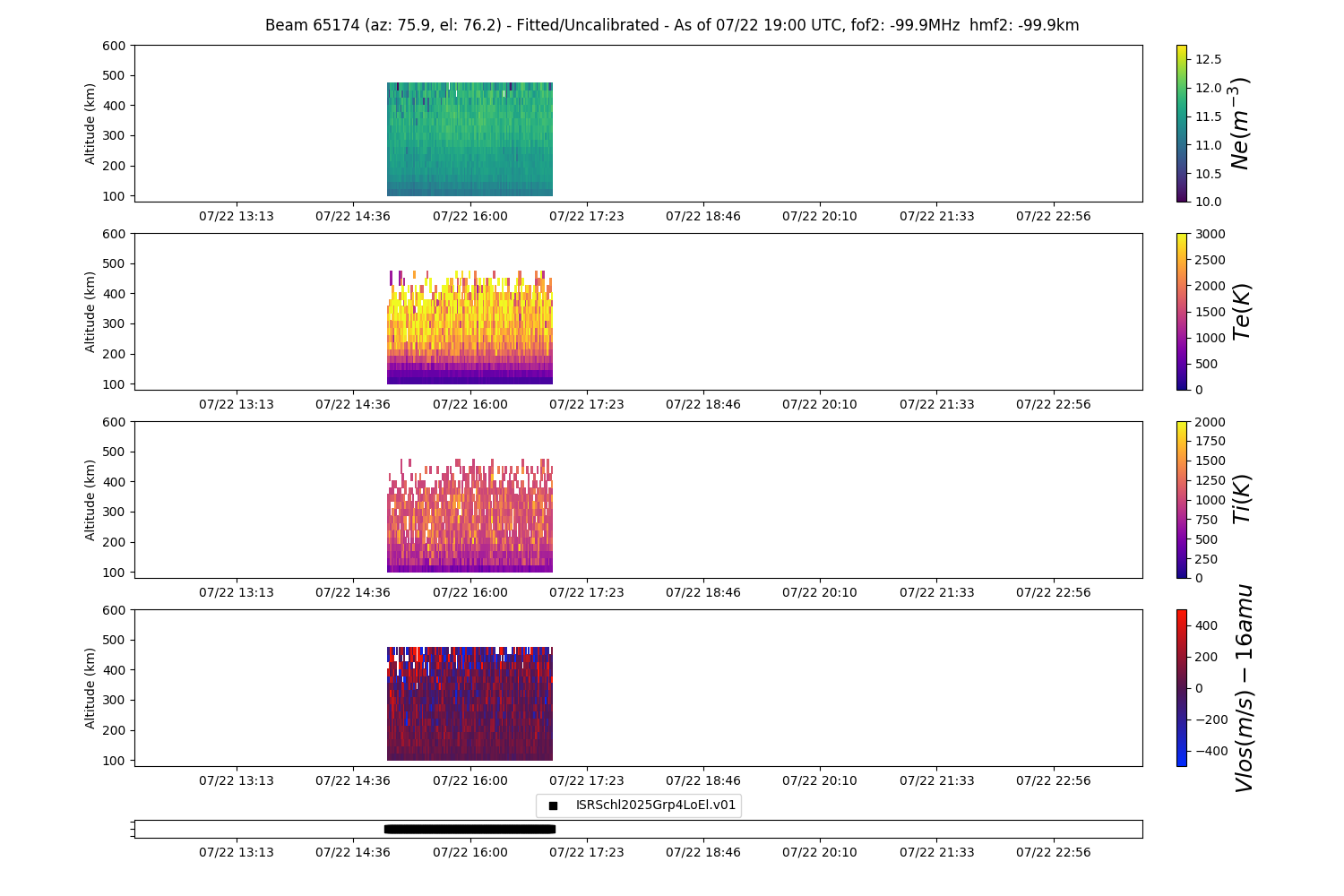This screenshot has height=896, width=1344.
Task: Click the ISRSchl2025Grp4LoEl.v01 legend label
Action: (655, 806)
